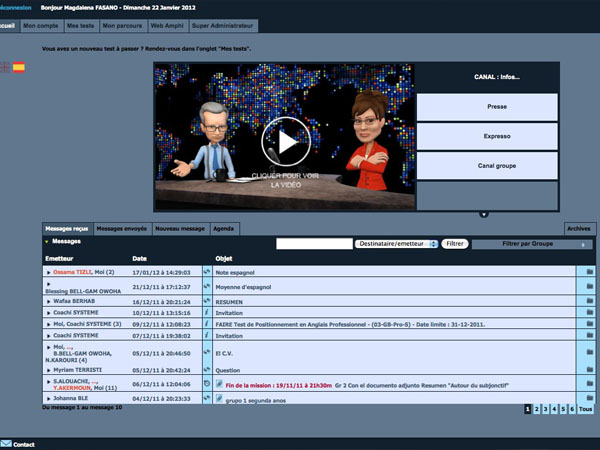The height and width of the screenshot is (450, 600).
Task: Switch language to English via UK flag
Action: 5,67
